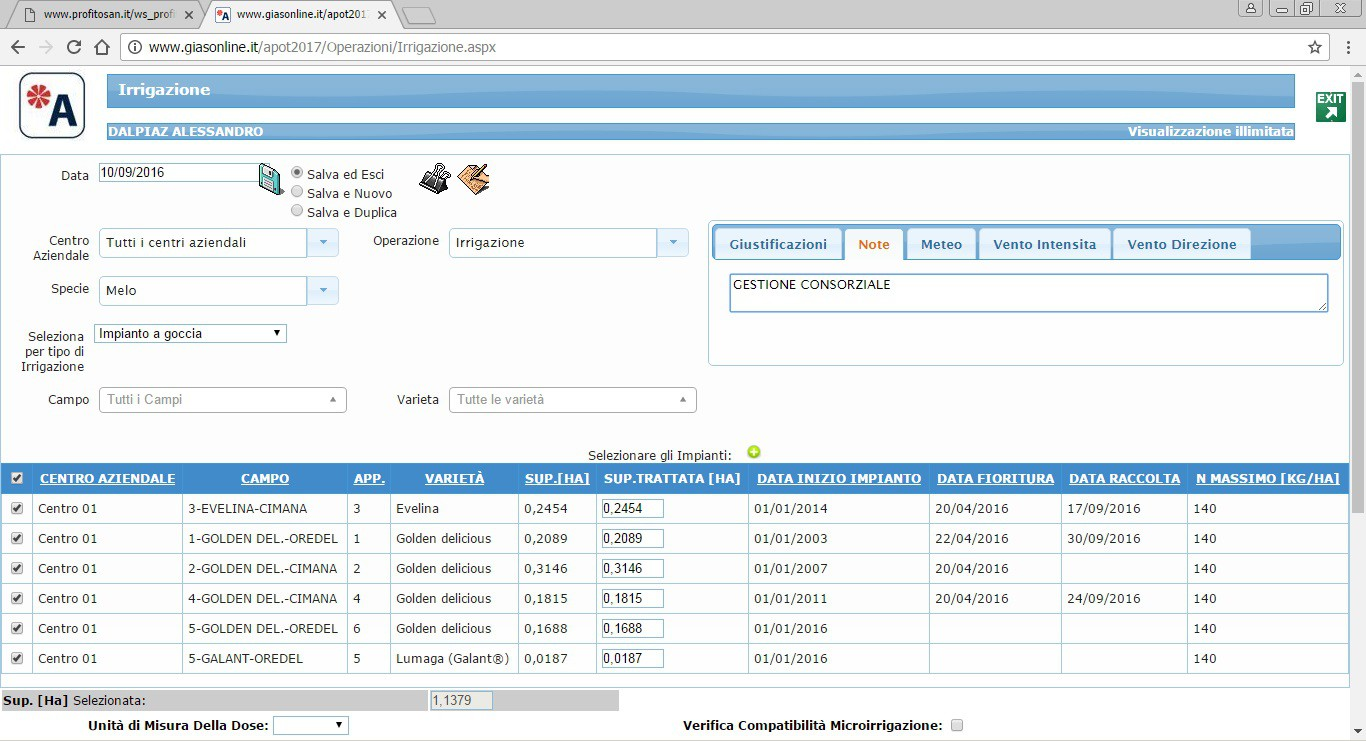Open a new browser tab
Image resolution: width=1366 pixels, height=741 pixels.
click(418, 15)
